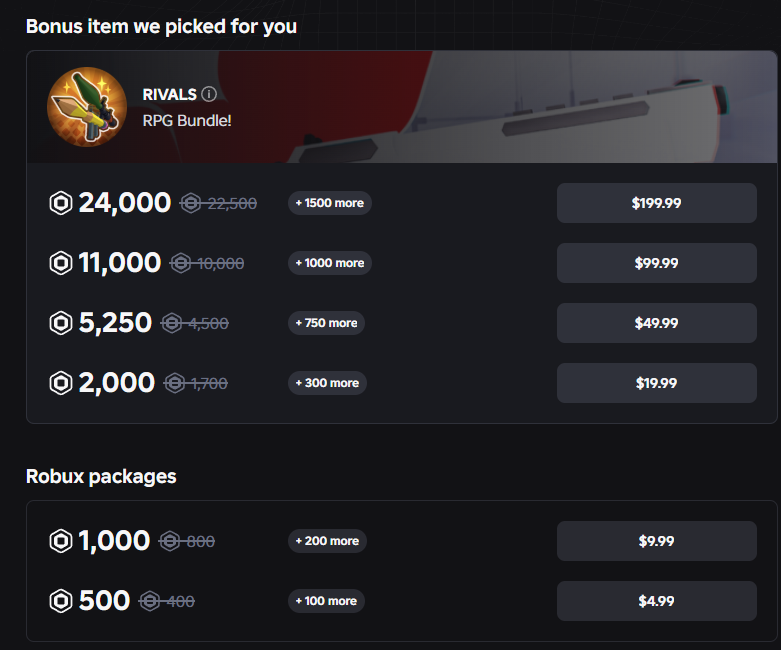Click the strikethrough Robux icon next to 22,500

tap(191, 203)
